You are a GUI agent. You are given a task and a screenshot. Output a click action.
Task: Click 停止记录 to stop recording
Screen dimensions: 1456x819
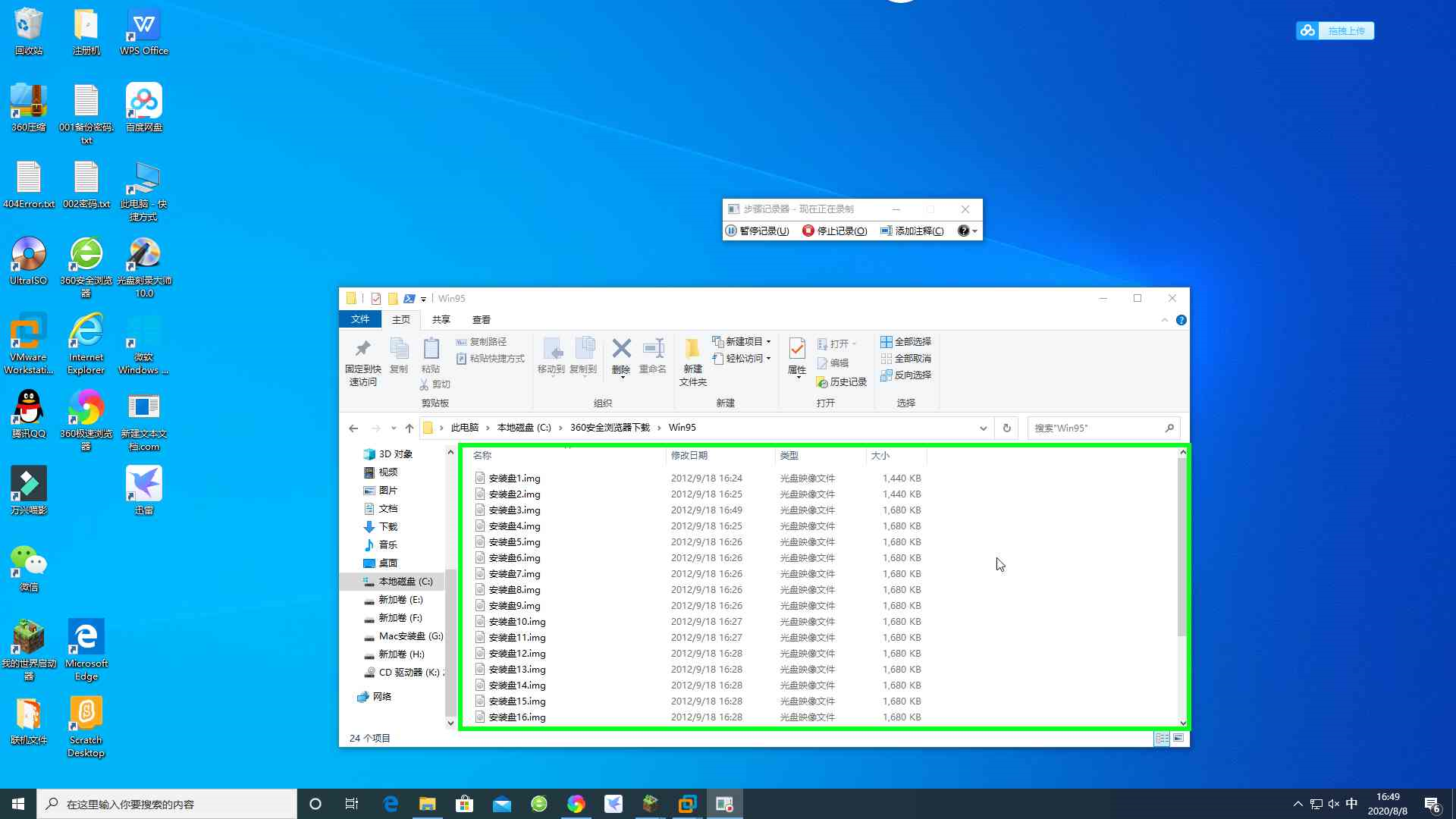click(x=835, y=231)
